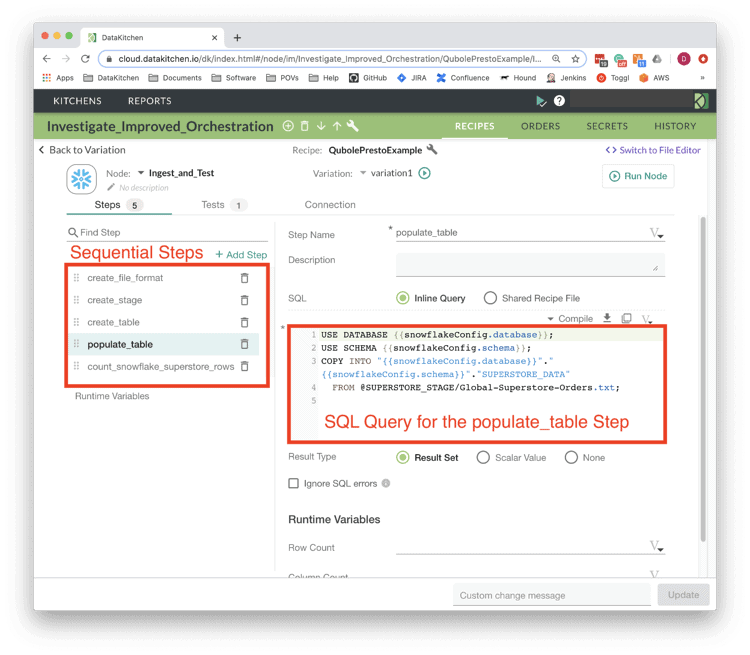750x655 pixels.
Task: Run variation1 with the play icon
Action: tap(424, 173)
